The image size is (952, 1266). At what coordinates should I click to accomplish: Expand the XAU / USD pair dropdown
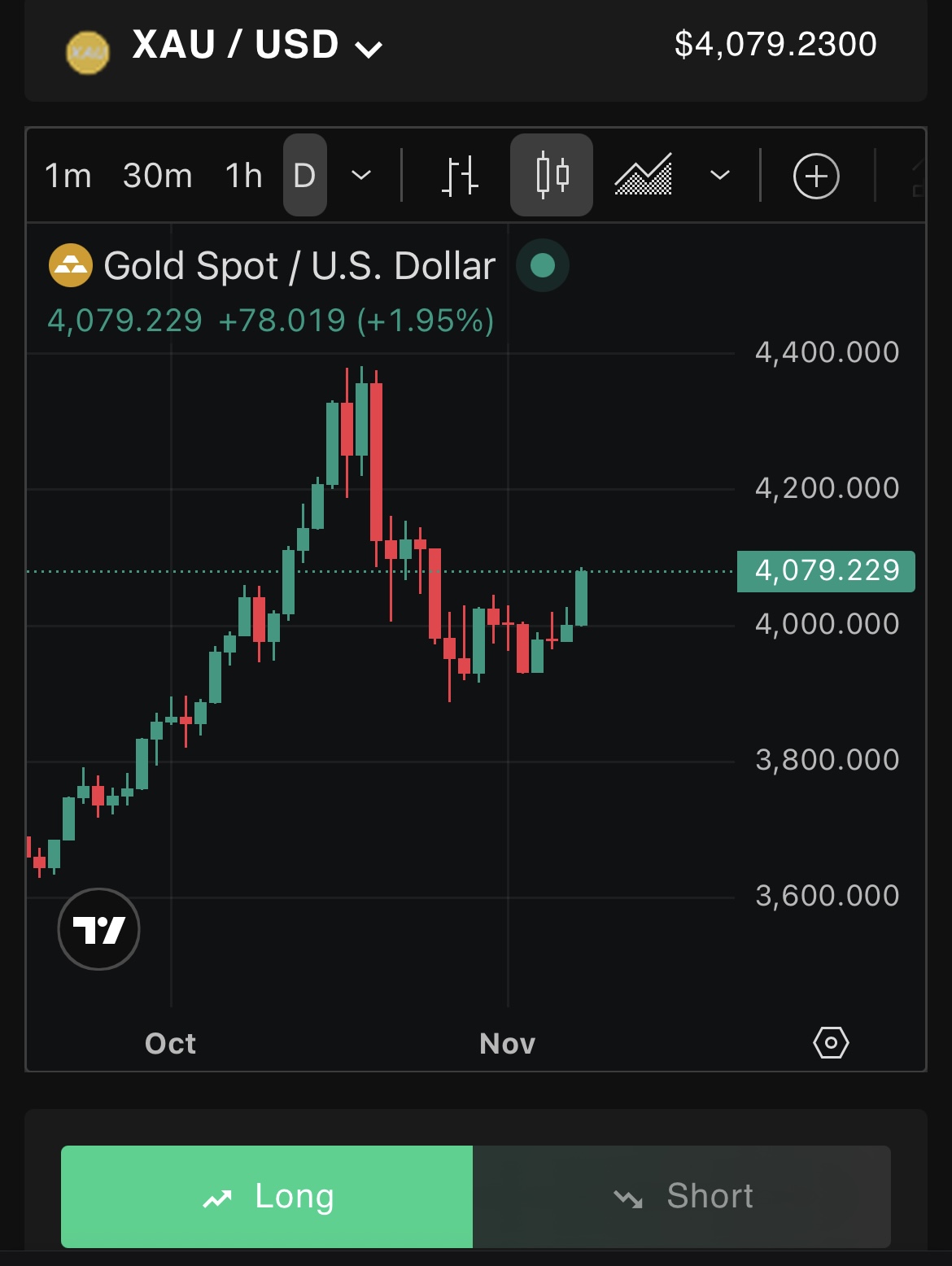(x=369, y=50)
